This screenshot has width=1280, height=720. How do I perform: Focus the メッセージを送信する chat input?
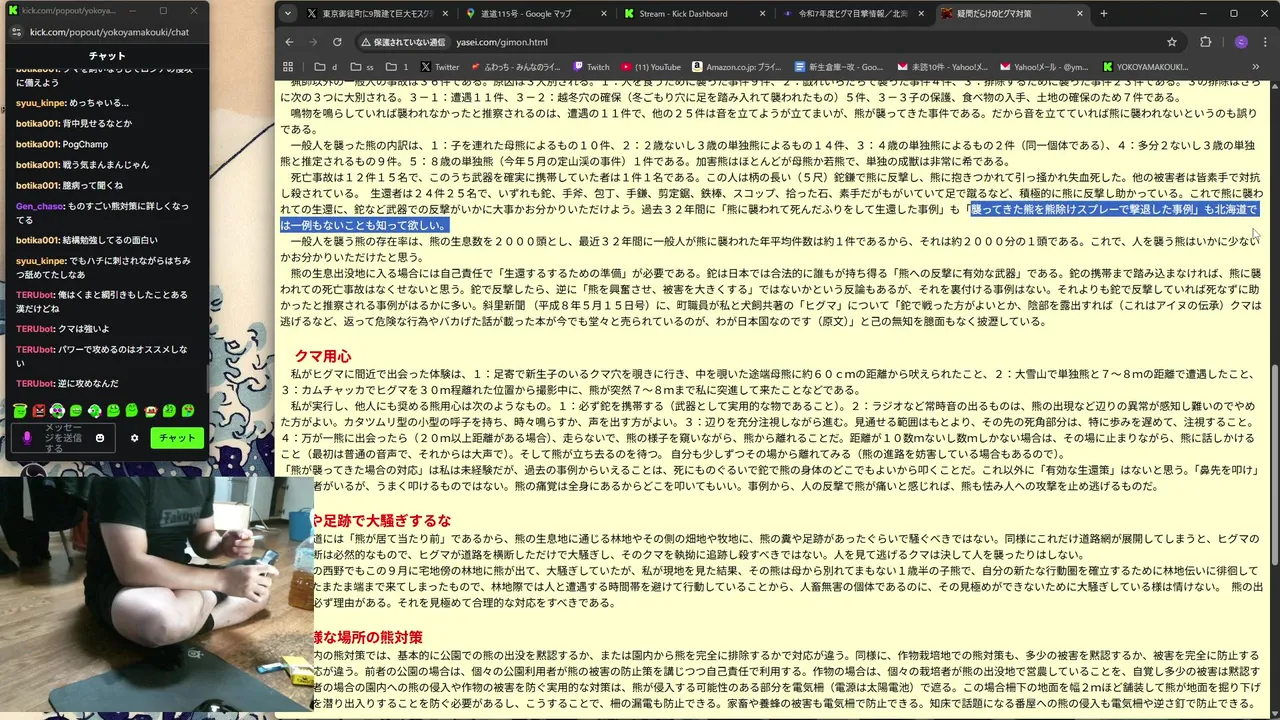[63, 438]
